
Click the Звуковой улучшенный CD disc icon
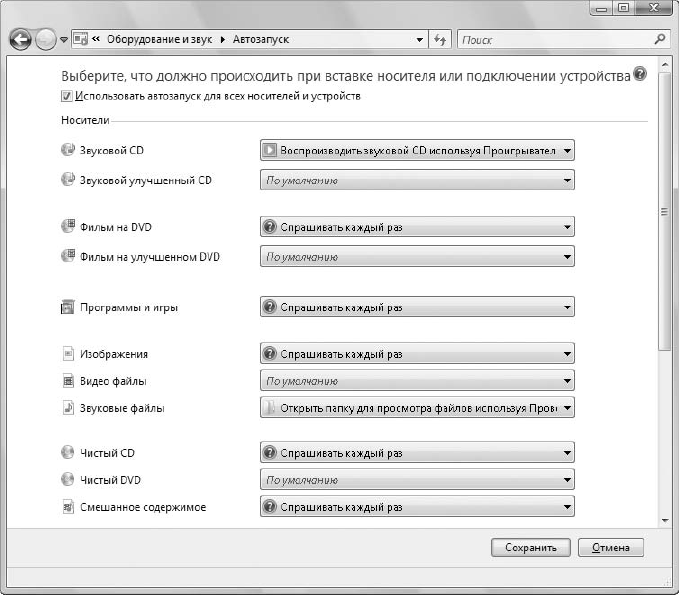[68, 179]
